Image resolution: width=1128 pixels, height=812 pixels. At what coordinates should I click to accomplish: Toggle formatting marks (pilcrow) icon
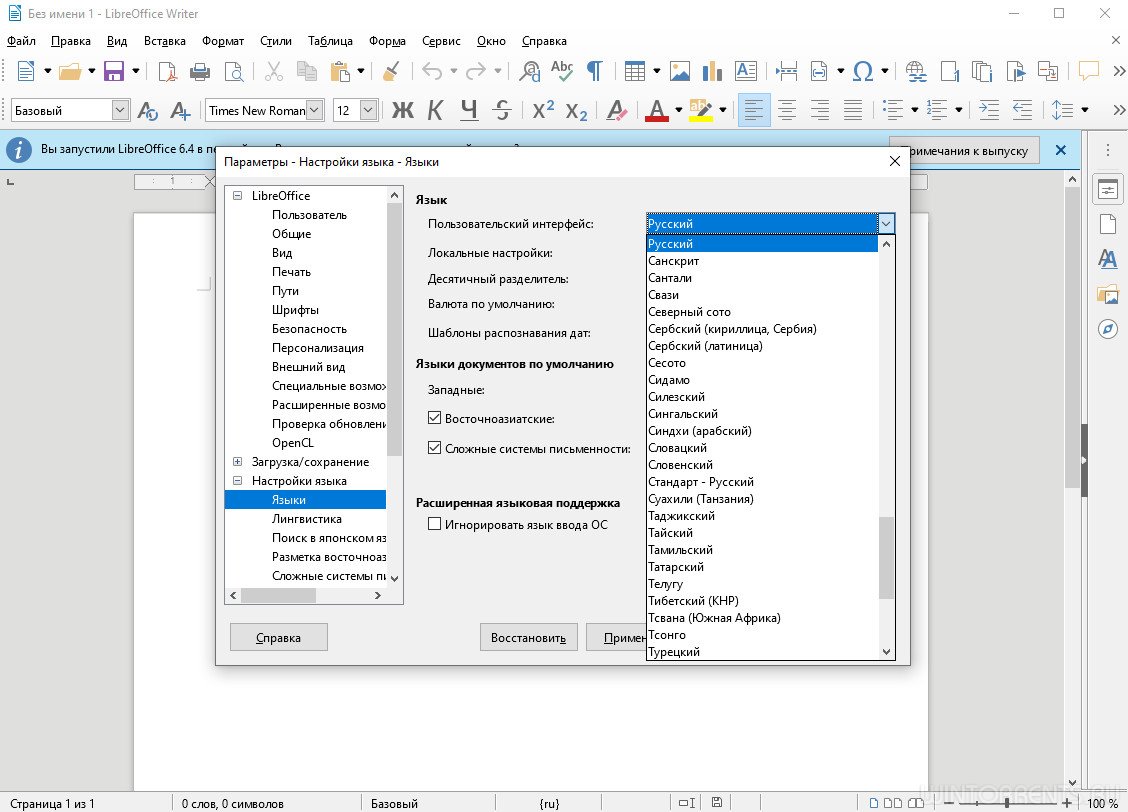tap(594, 71)
